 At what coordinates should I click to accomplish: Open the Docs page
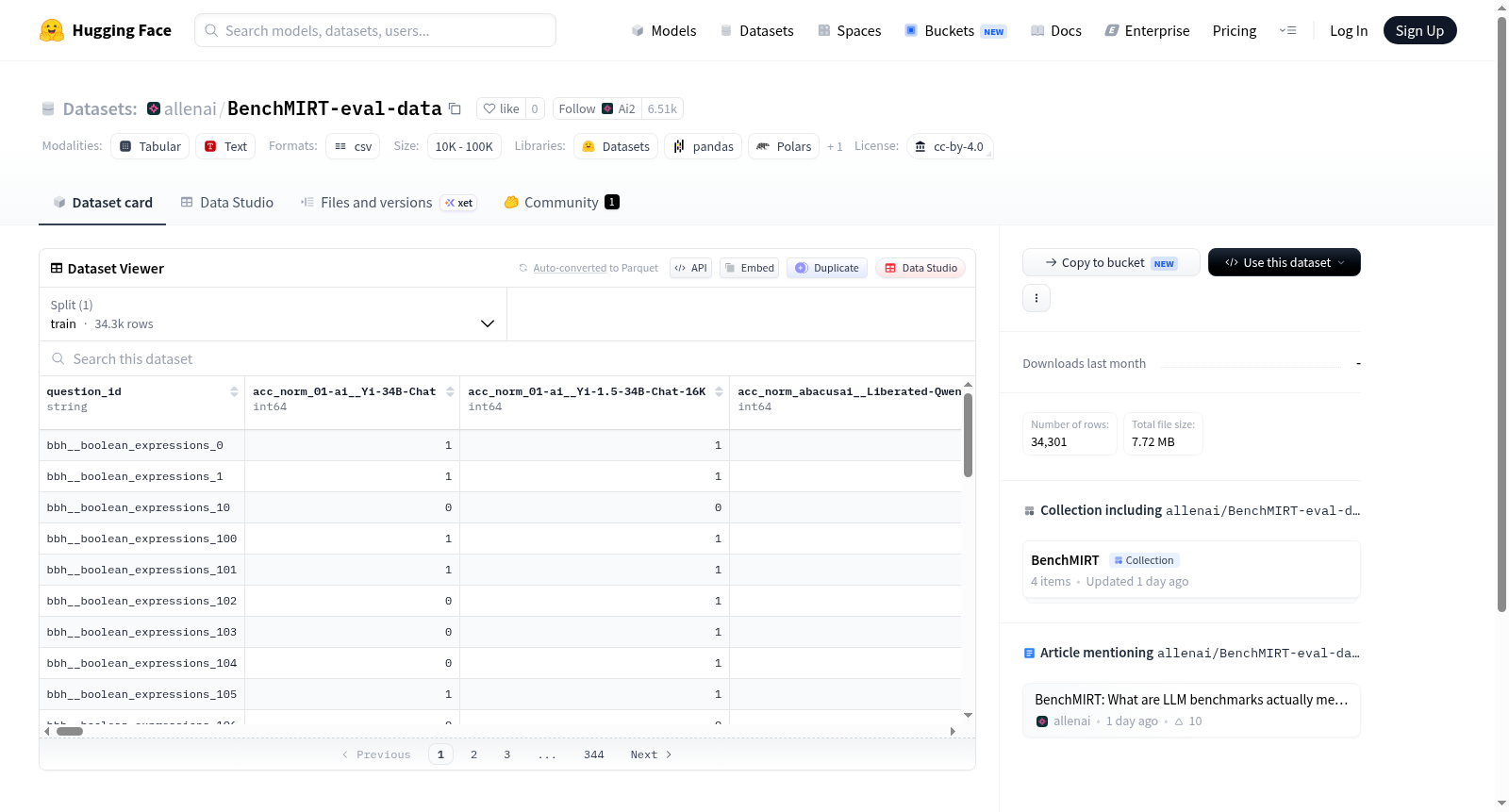point(1056,30)
